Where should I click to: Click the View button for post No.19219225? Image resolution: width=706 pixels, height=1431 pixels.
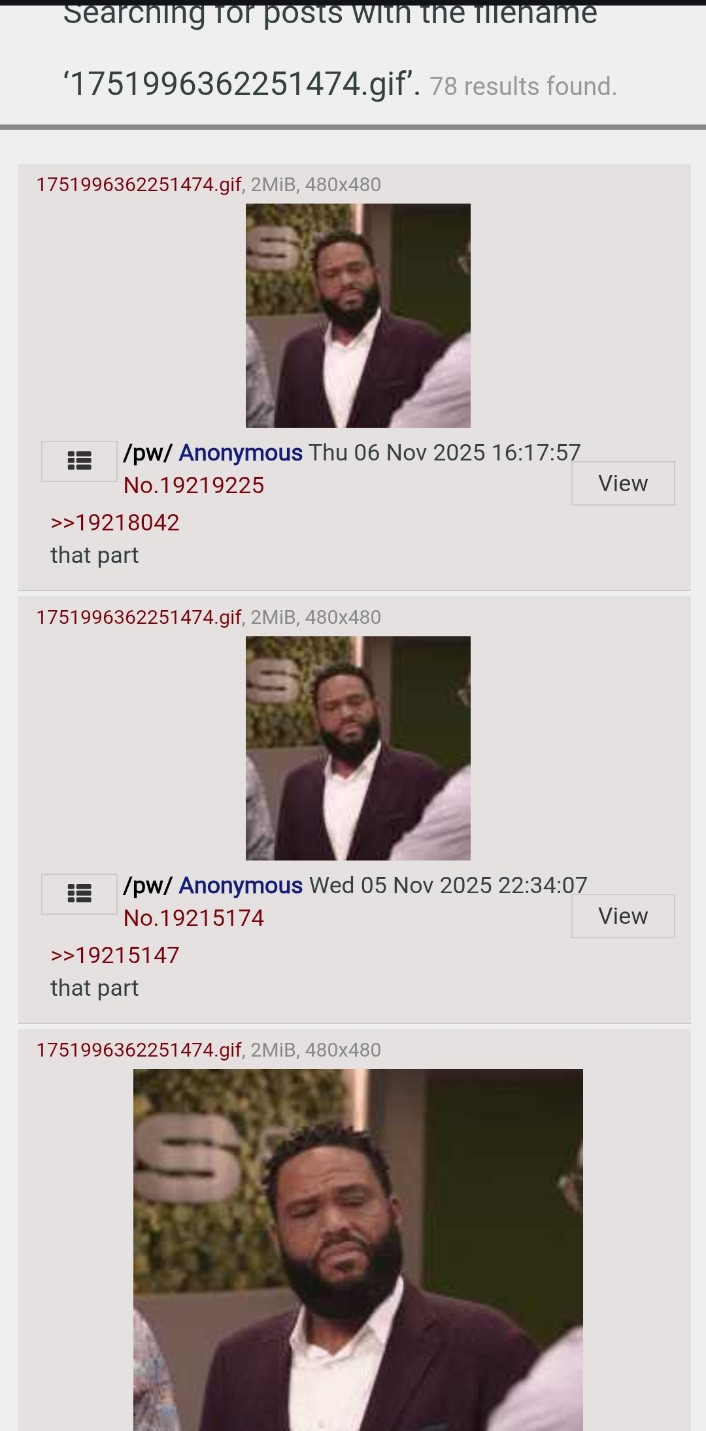623,483
